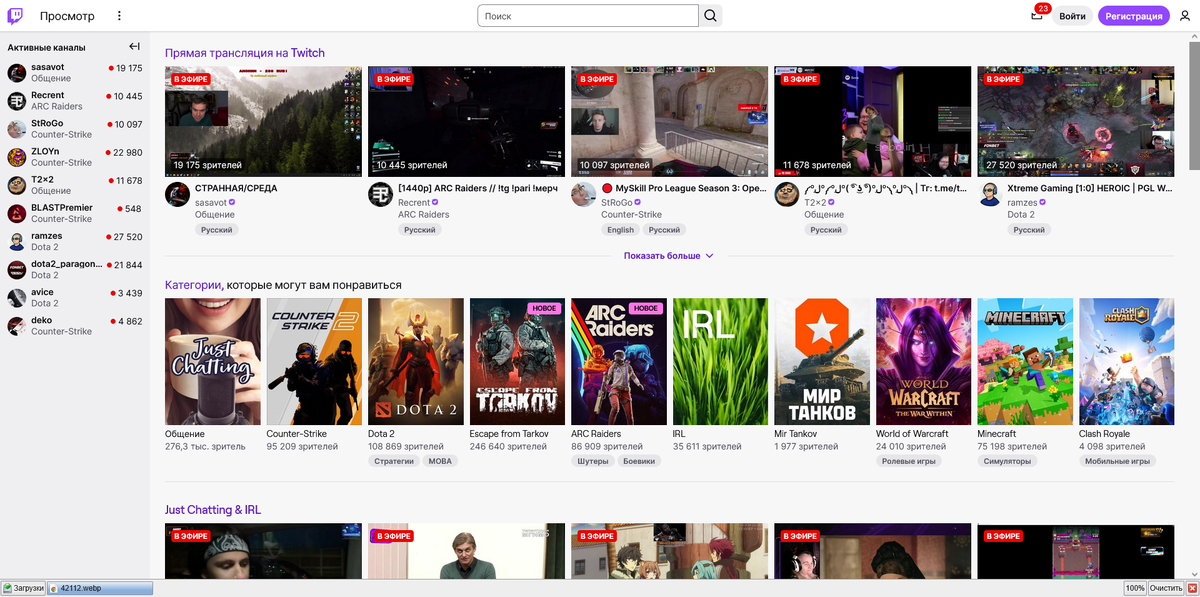
Task: Open Escape from Tarkov category cover
Action: pyautogui.click(x=517, y=362)
